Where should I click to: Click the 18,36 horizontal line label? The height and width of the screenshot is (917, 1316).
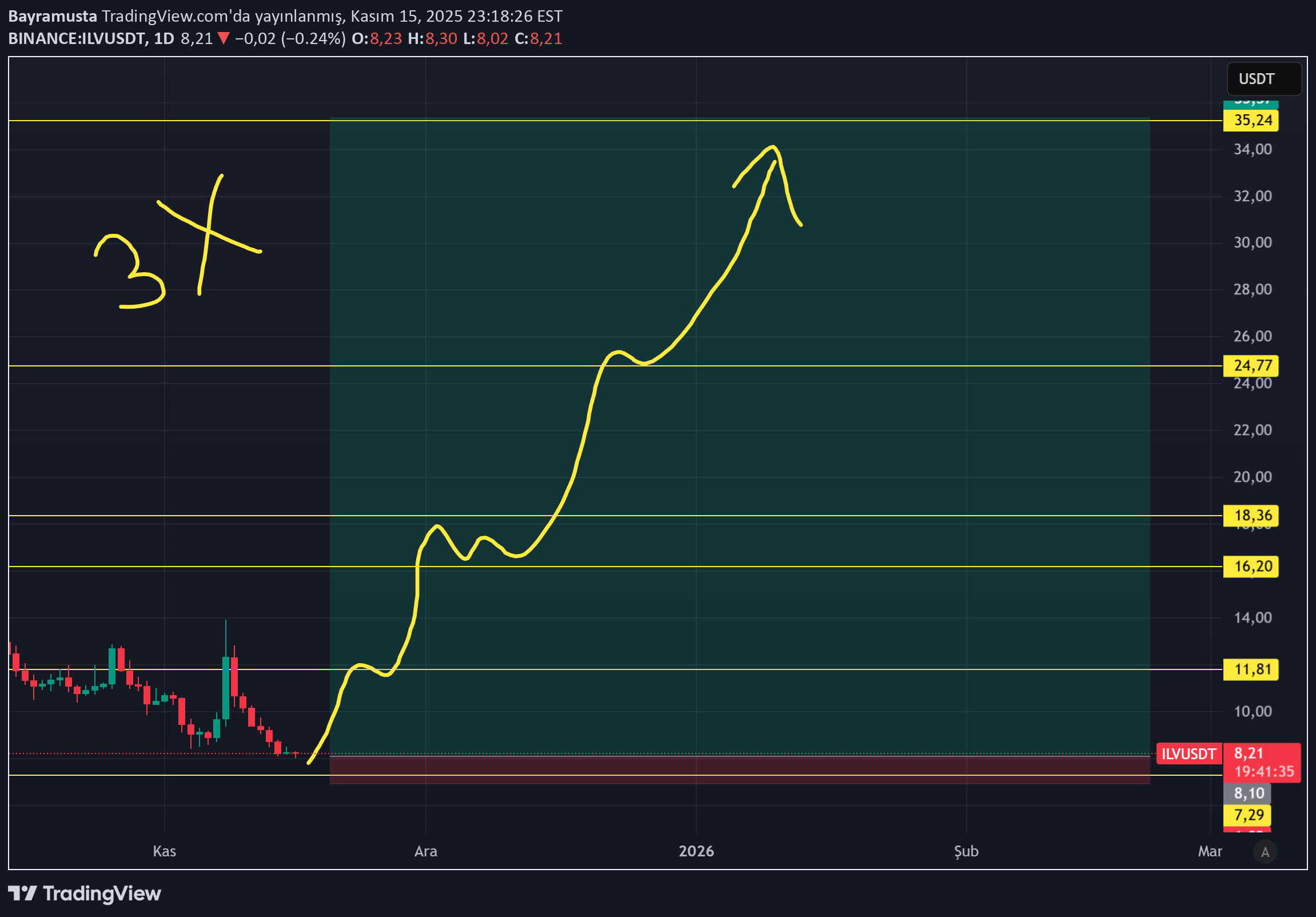pyautogui.click(x=1250, y=515)
